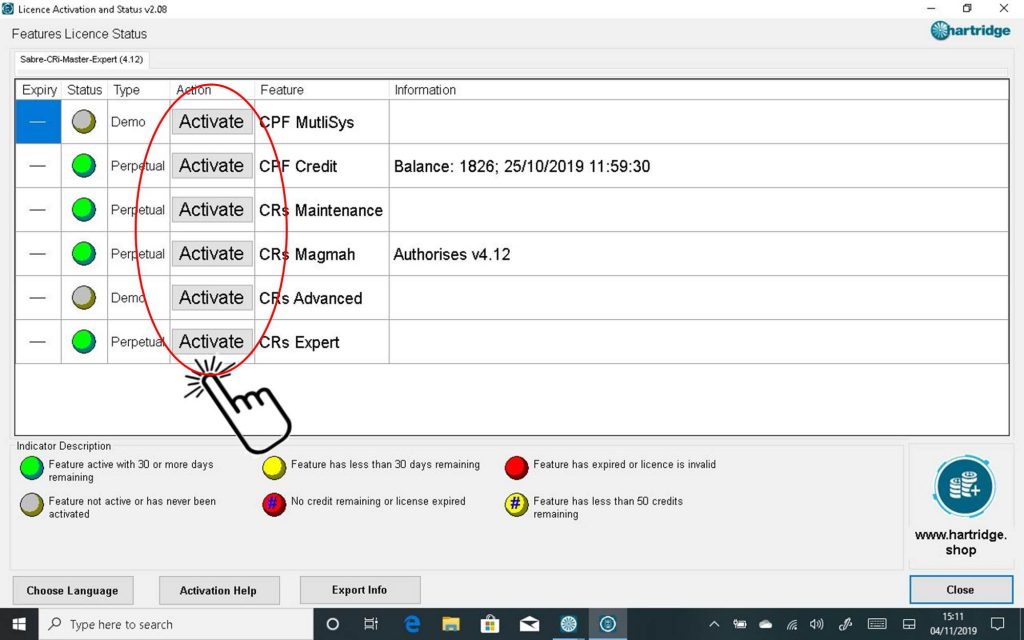Click the green 'Feature active' legend indicator
The width and height of the screenshot is (1024, 640).
(x=31, y=468)
